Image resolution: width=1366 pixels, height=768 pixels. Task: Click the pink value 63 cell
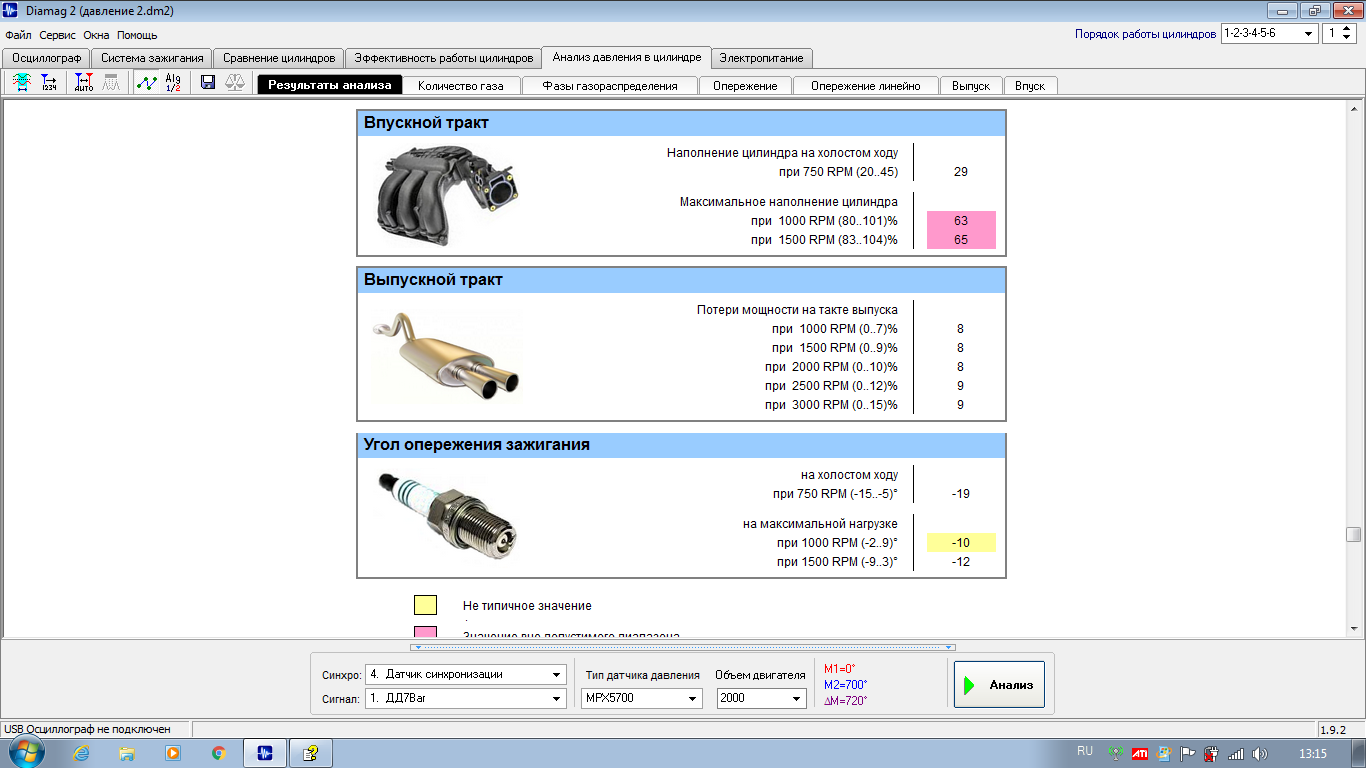(x=961, y=220)
